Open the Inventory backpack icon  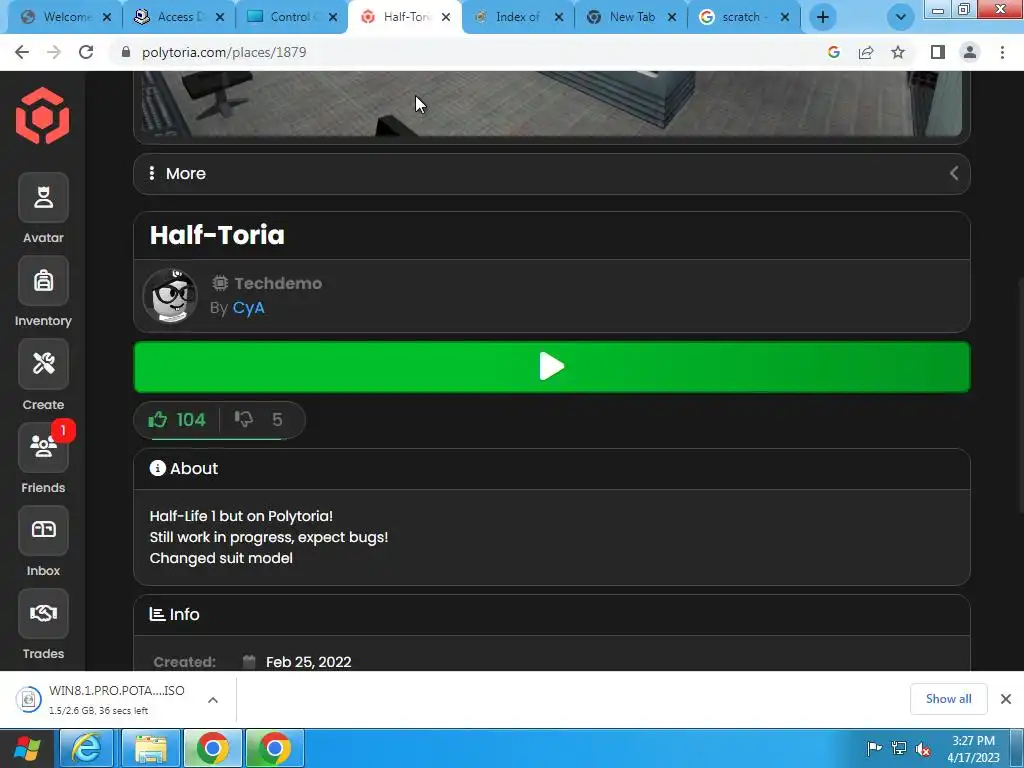point(43,281)
